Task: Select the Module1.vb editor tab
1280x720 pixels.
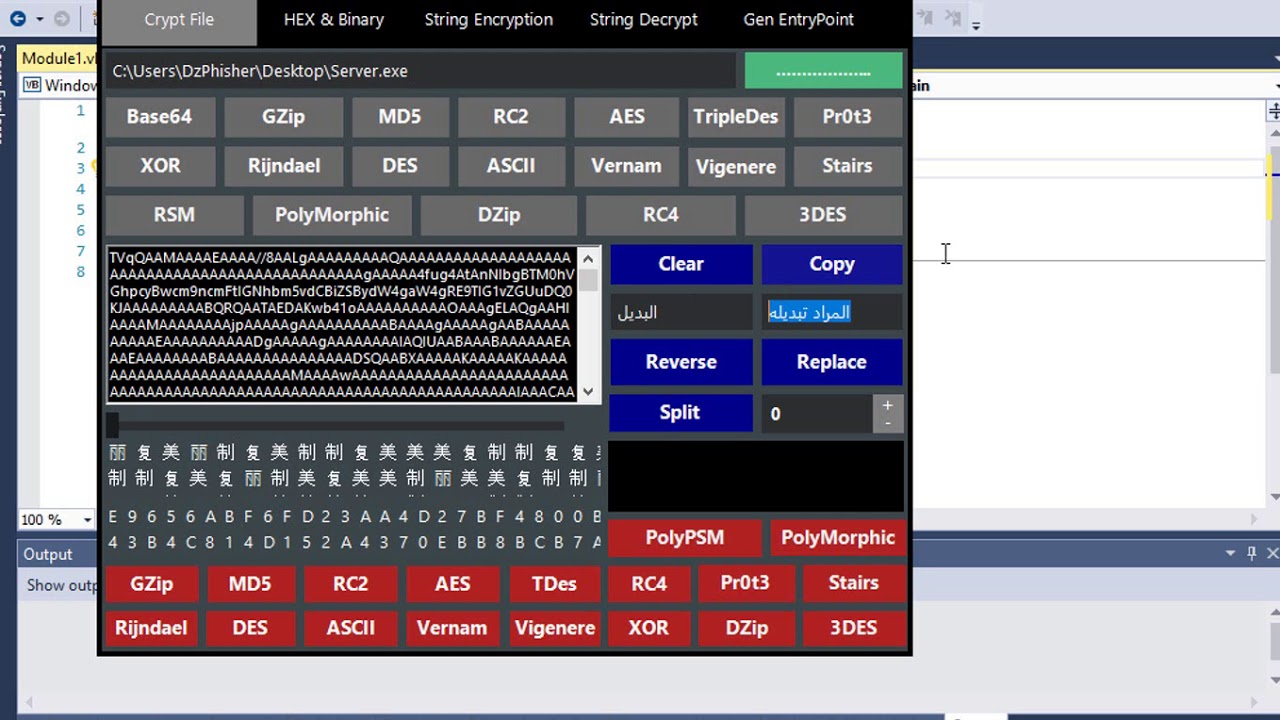Action: pos(58,58)
